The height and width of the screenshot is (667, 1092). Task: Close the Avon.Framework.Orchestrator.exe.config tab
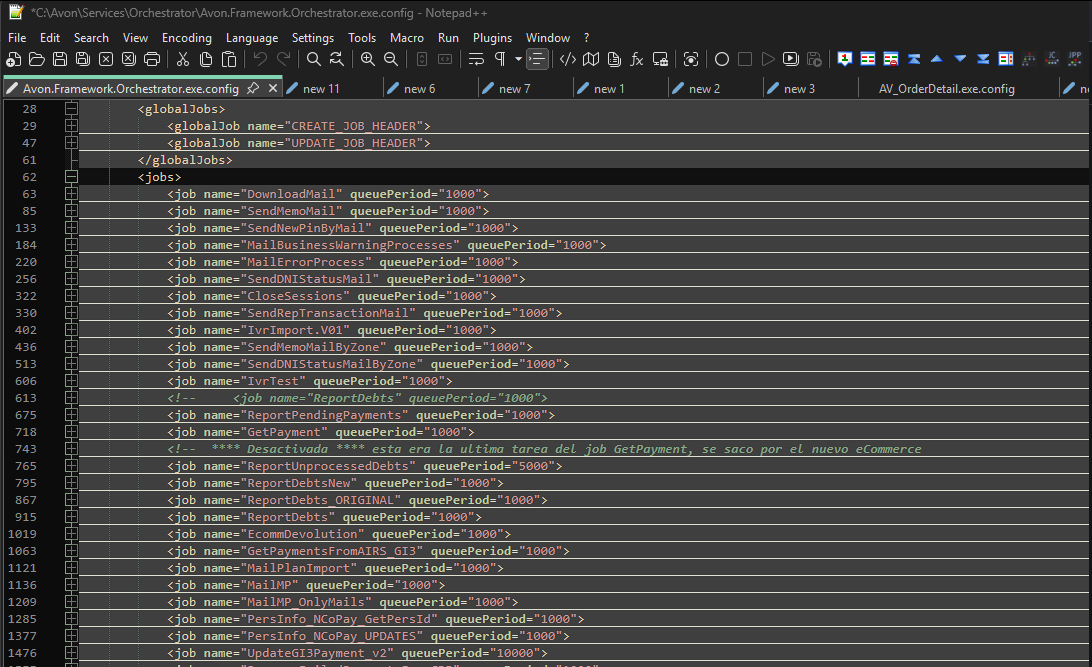click(x=273, y=88)
